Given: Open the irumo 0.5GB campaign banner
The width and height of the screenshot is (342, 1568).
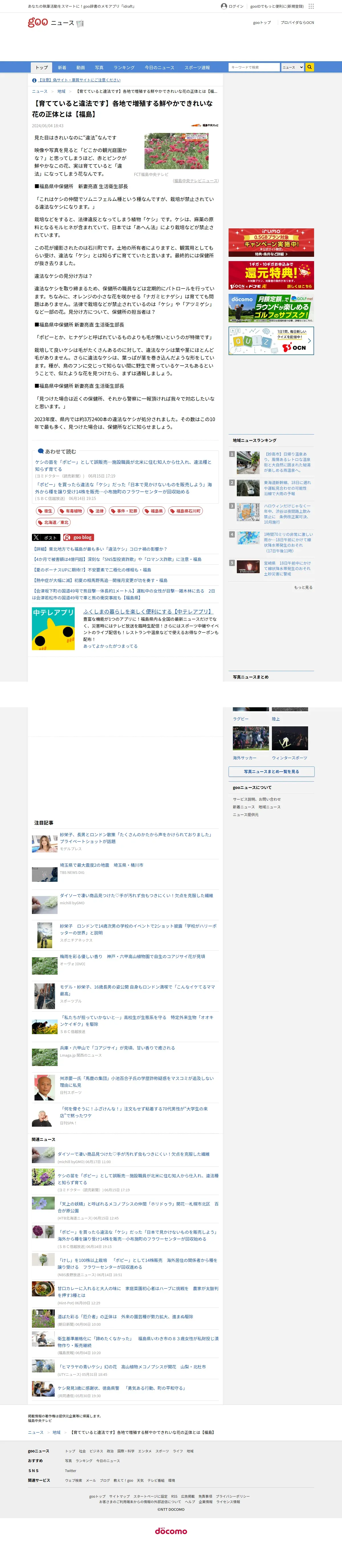Looking at the screenshot, I should pos(271,242).
